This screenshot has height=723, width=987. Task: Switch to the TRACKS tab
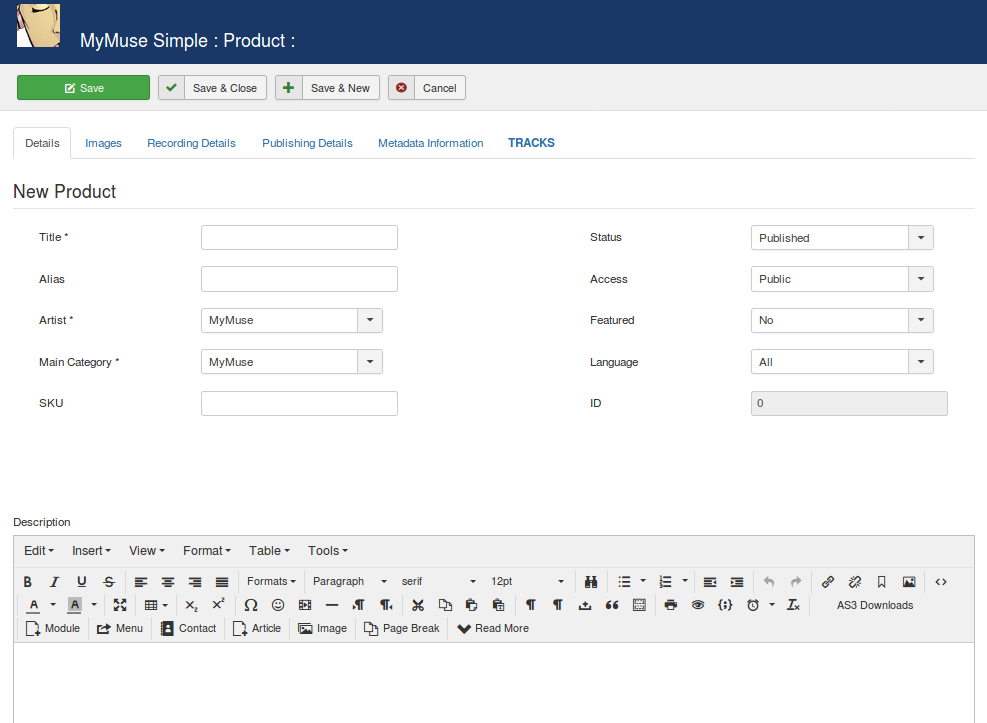(x=531, y=143)
